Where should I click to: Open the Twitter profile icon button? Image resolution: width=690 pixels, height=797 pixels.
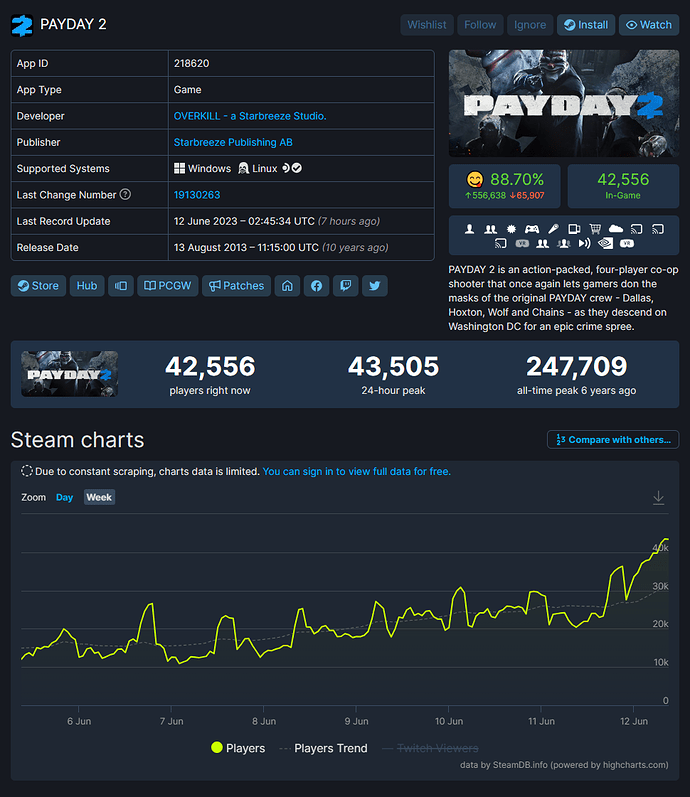tap(375, 286)
